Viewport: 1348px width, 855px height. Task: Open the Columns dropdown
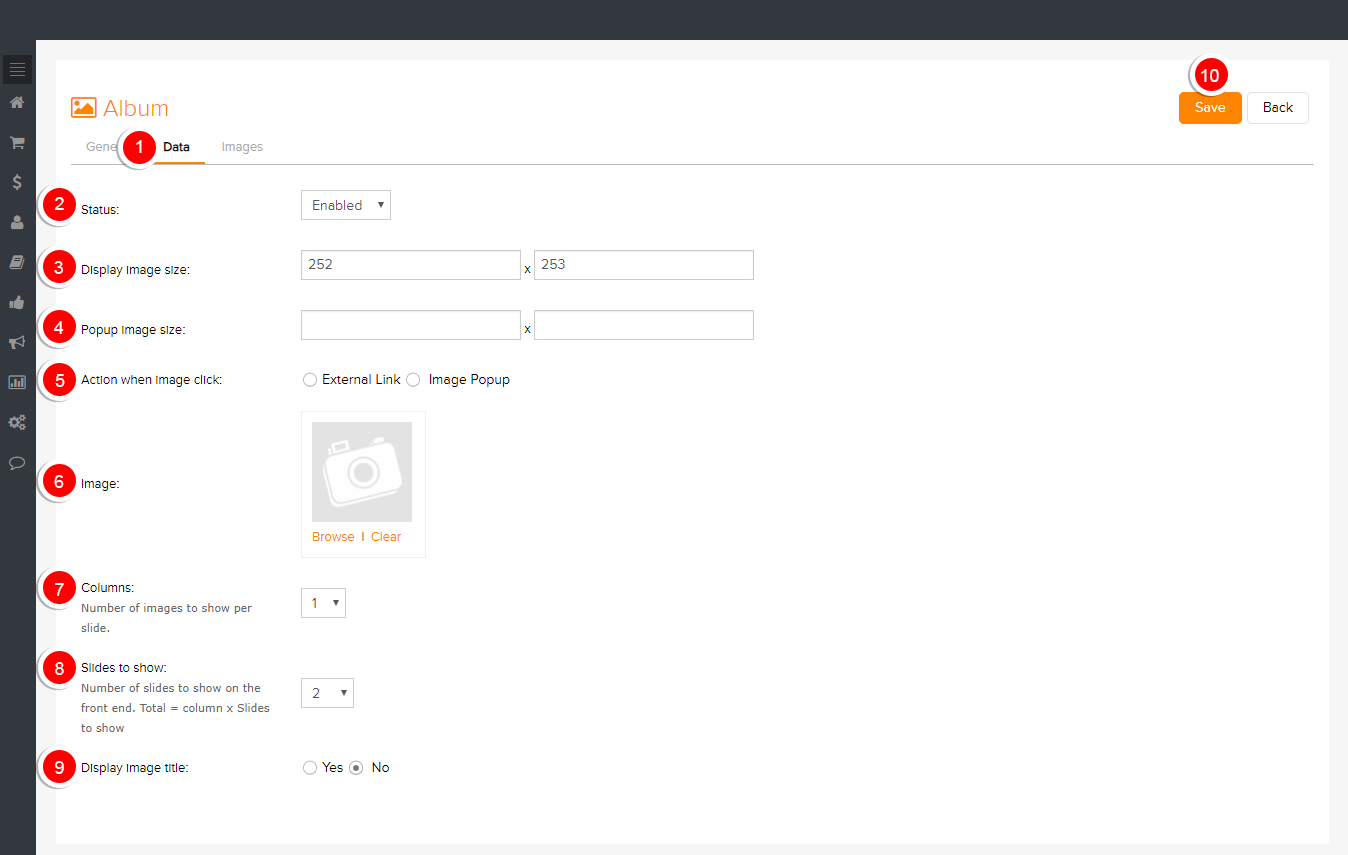point(323,603)
